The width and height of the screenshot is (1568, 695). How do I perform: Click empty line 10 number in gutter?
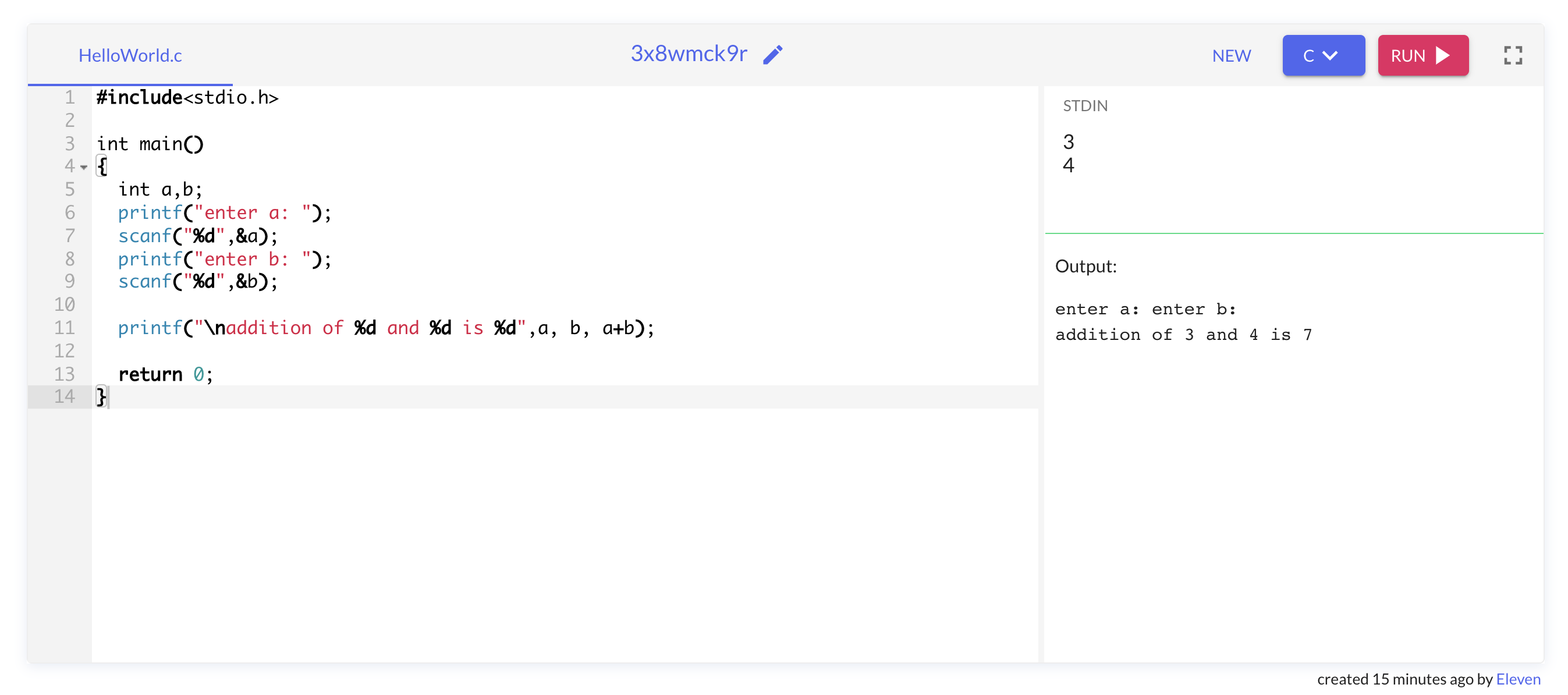[x=65, y=304]
